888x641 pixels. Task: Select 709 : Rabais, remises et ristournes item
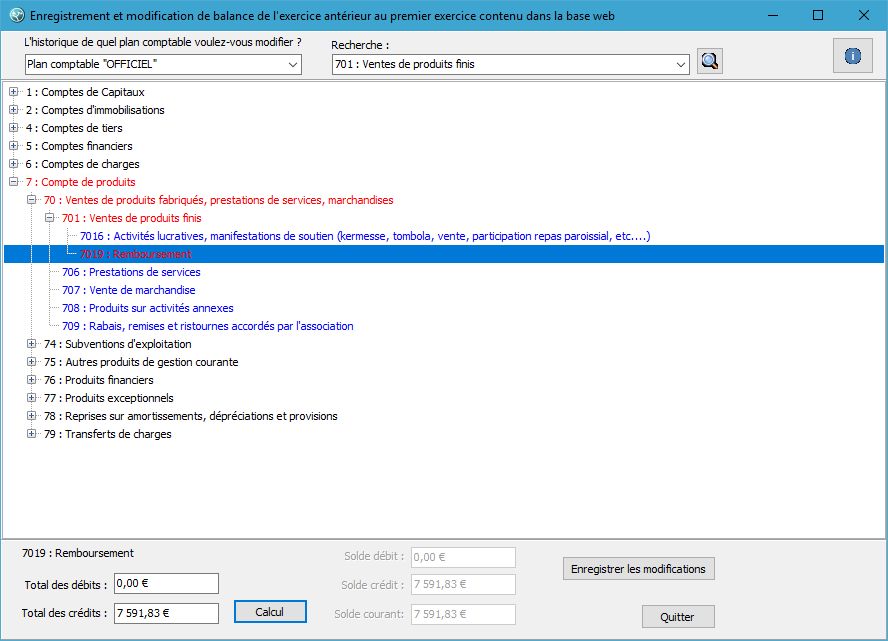[207, 326]
